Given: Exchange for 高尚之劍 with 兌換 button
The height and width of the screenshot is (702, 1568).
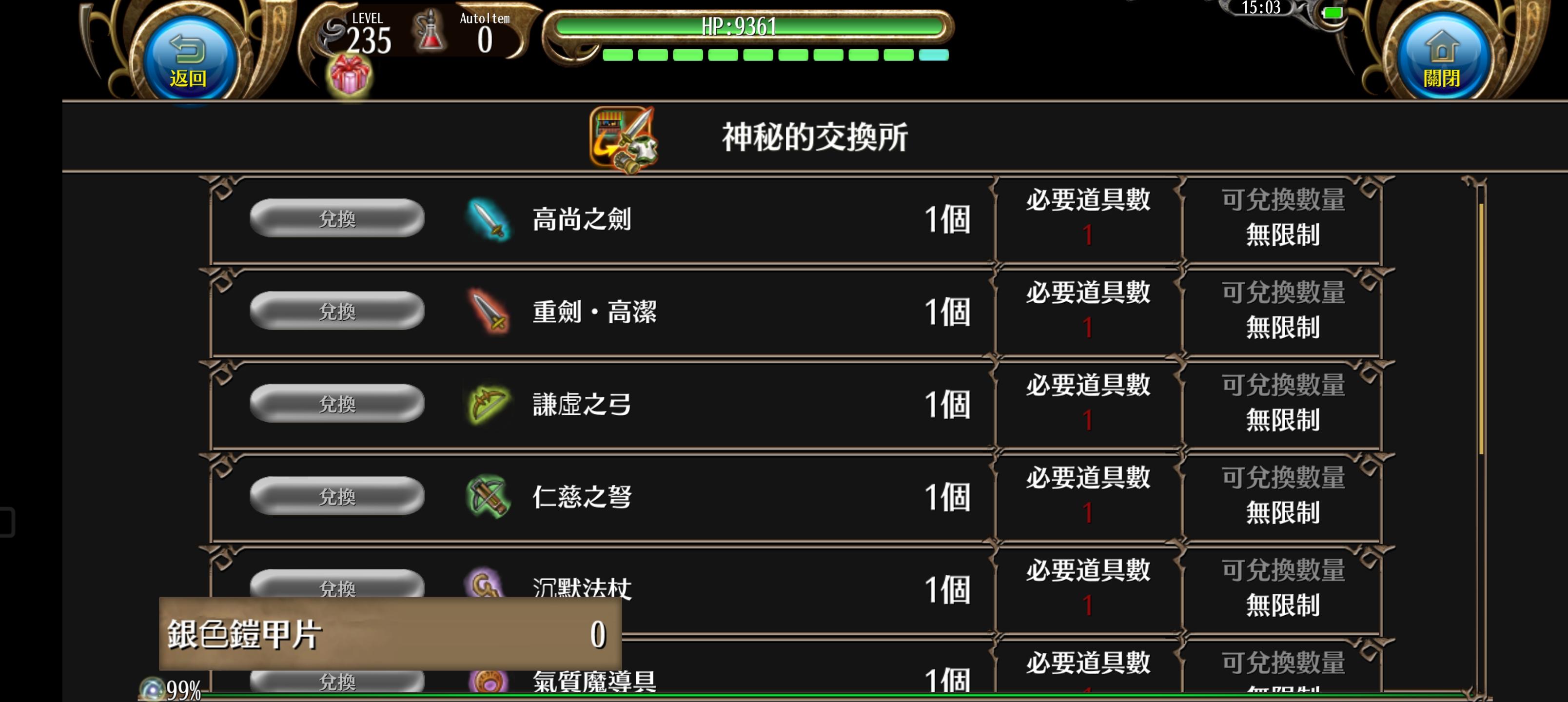Looking at the screenshot, I should (x=337, y=218).
